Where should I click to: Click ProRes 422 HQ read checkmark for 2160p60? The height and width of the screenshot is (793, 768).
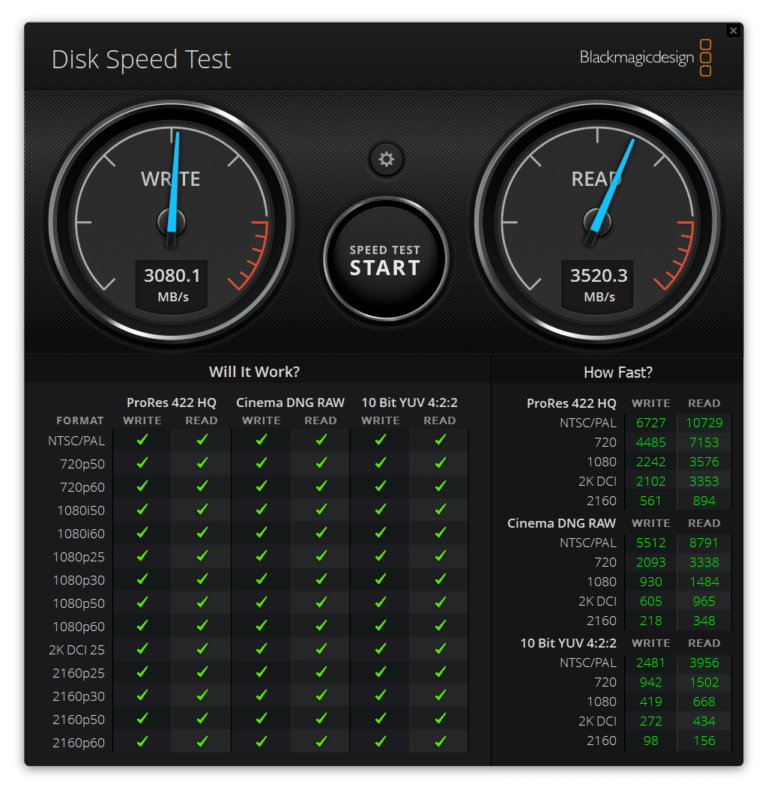click(x=202, y=742)
